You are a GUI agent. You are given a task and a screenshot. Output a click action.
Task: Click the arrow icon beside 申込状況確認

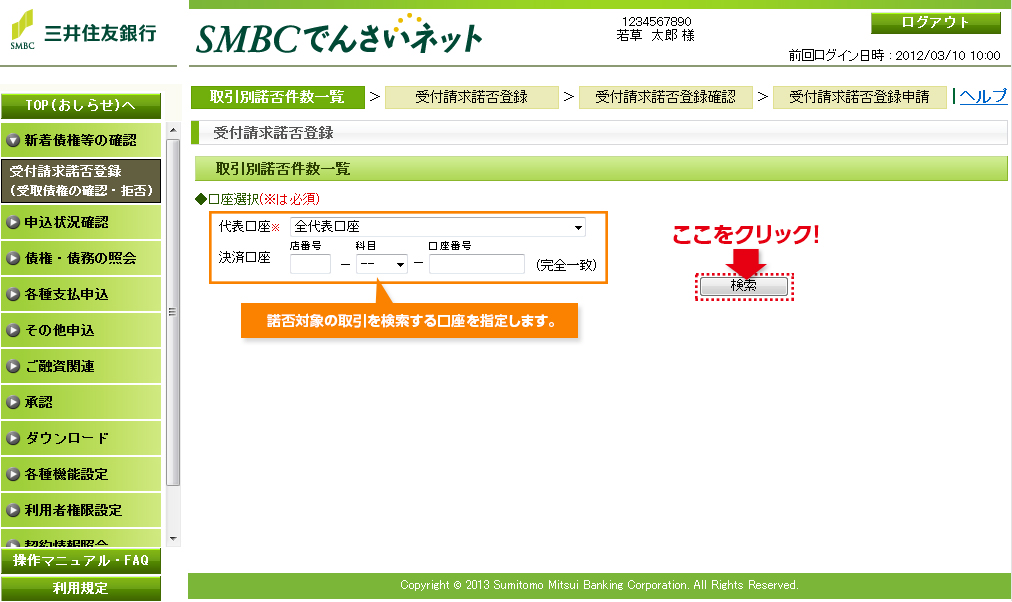13,223
